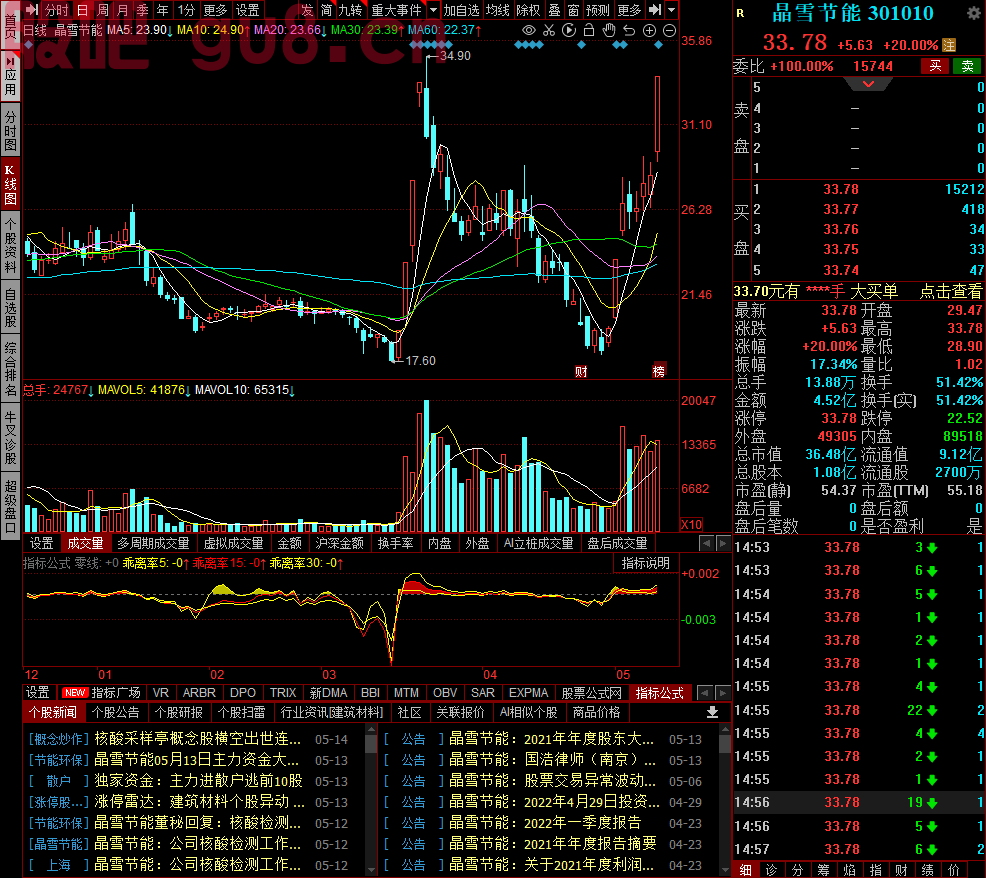
Task: Toggle 叠 overlay comparison
Action: [x=555, y=10]
